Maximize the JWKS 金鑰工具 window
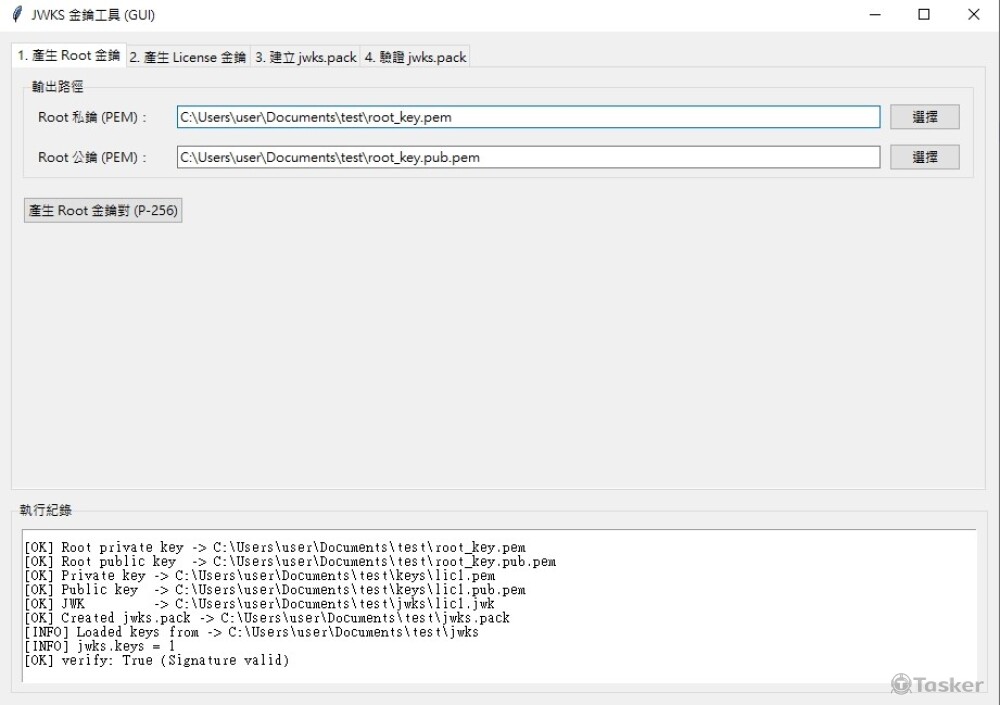The image size is (1000, 705). [924, 15]
